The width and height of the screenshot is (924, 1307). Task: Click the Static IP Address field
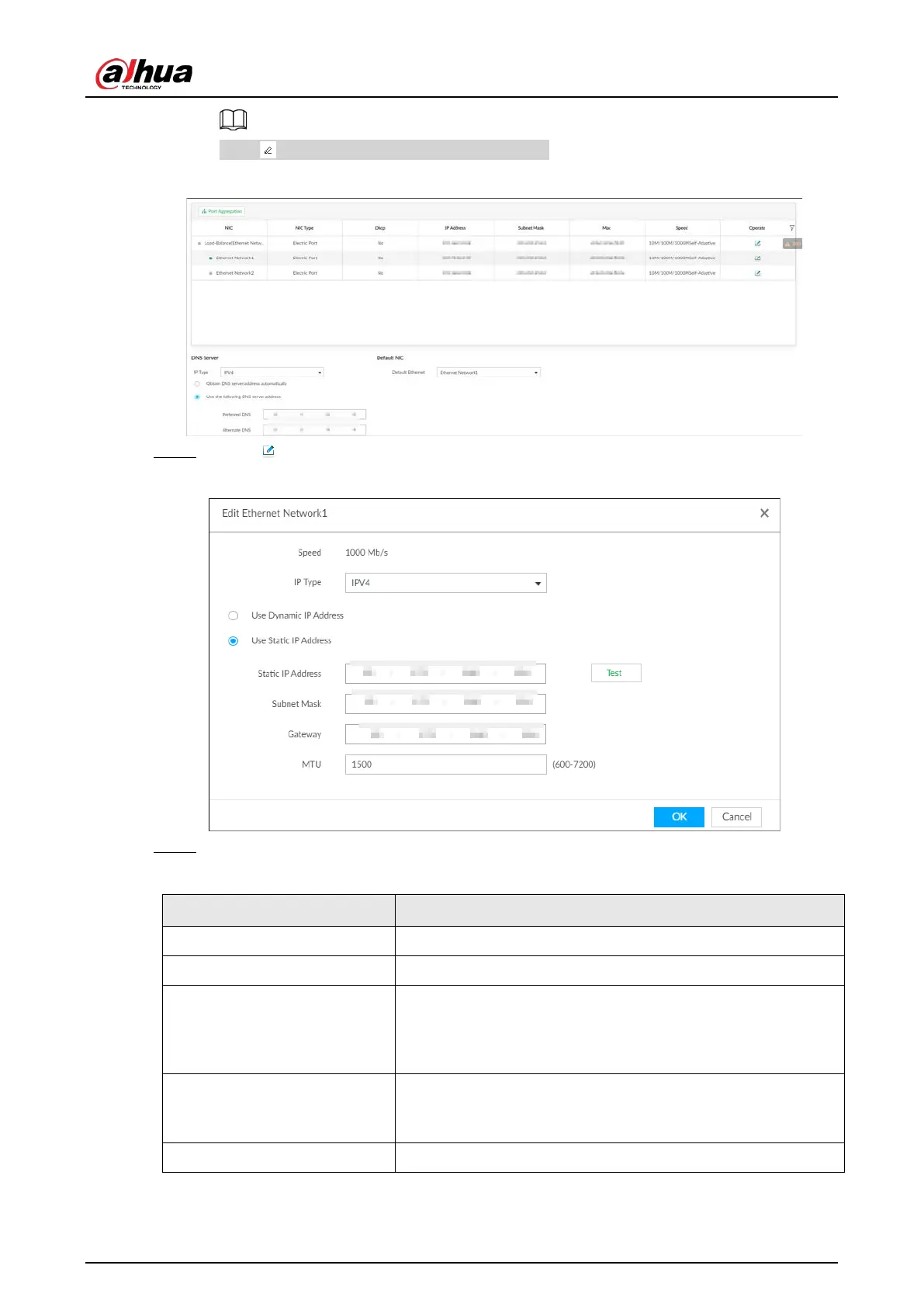[445, 674]
